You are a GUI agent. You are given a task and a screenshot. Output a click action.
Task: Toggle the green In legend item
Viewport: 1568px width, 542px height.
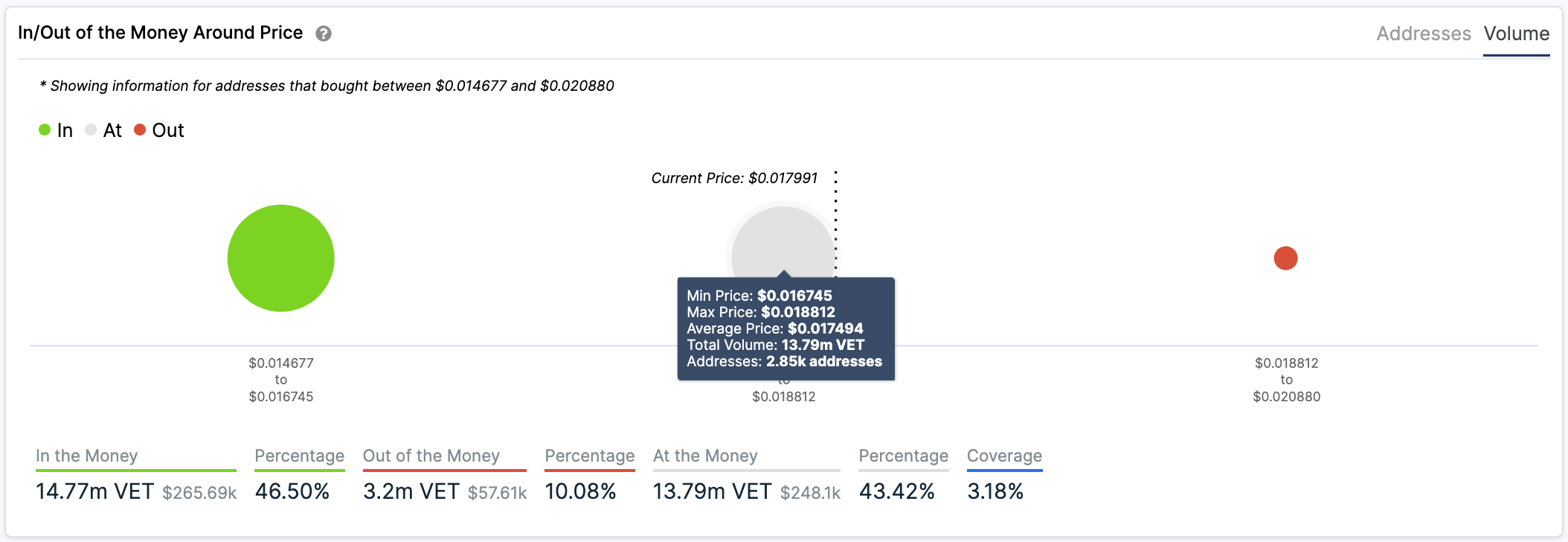(57, 130)
